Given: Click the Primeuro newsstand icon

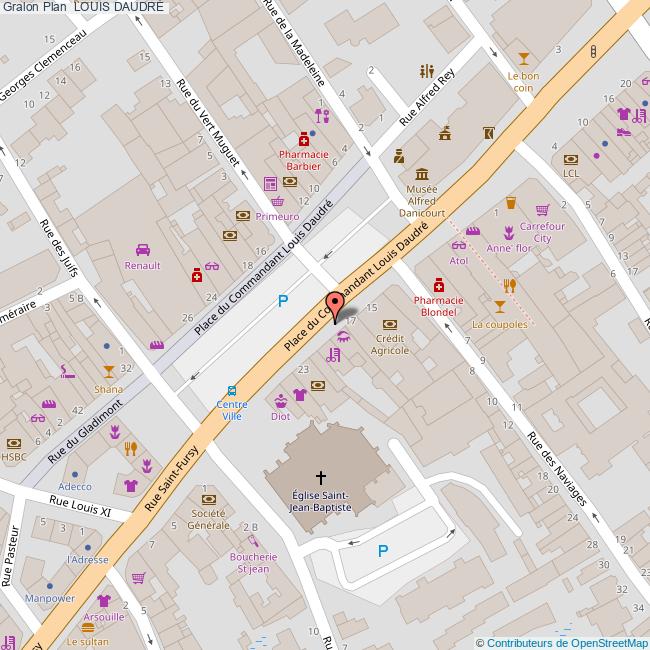Looking at the screenshot, I should [x=270, y=183].
